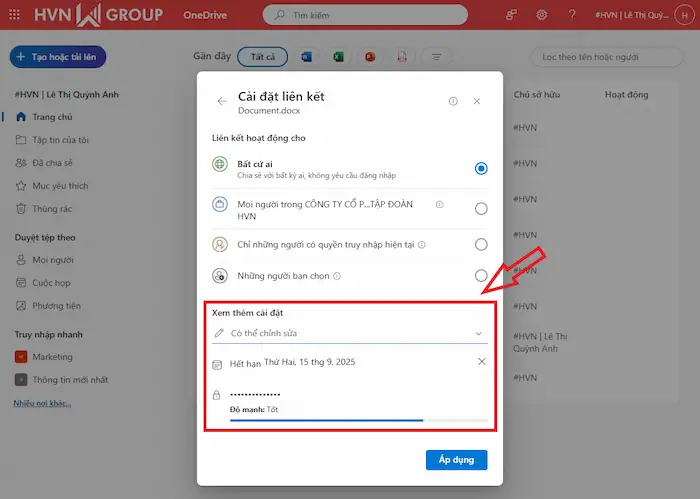Open the additional filters icon
Image resolution: width=700 pixels, height=499 pixels.
tap(436, 57)
